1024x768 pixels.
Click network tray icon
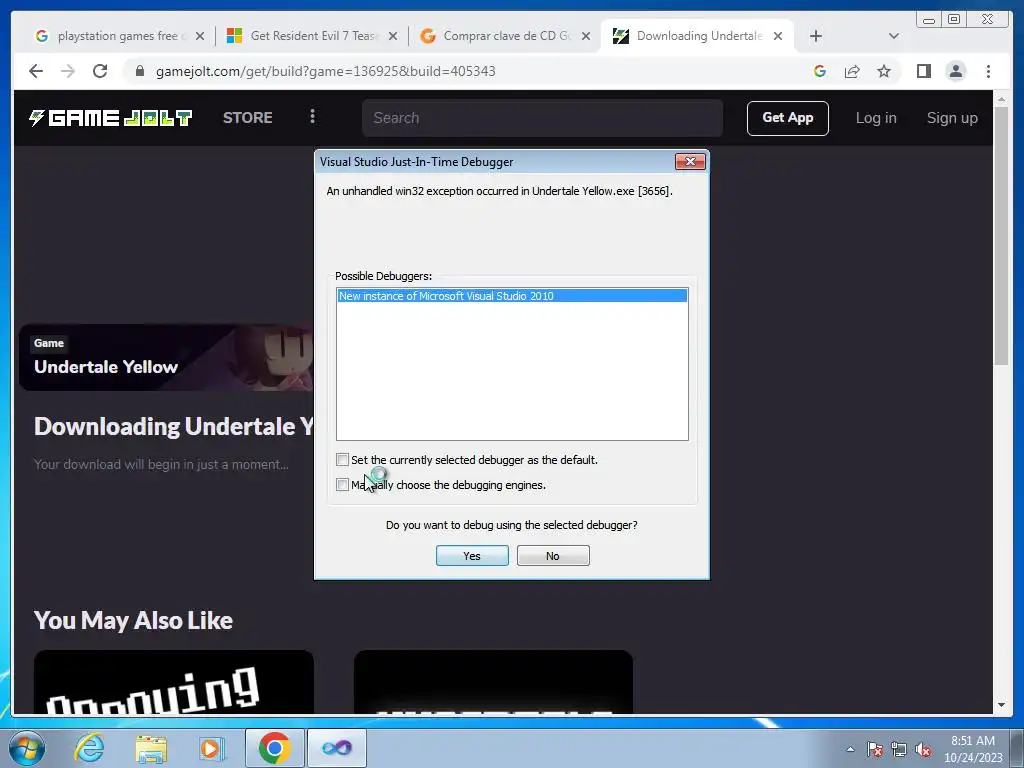[x=899, y=749]
